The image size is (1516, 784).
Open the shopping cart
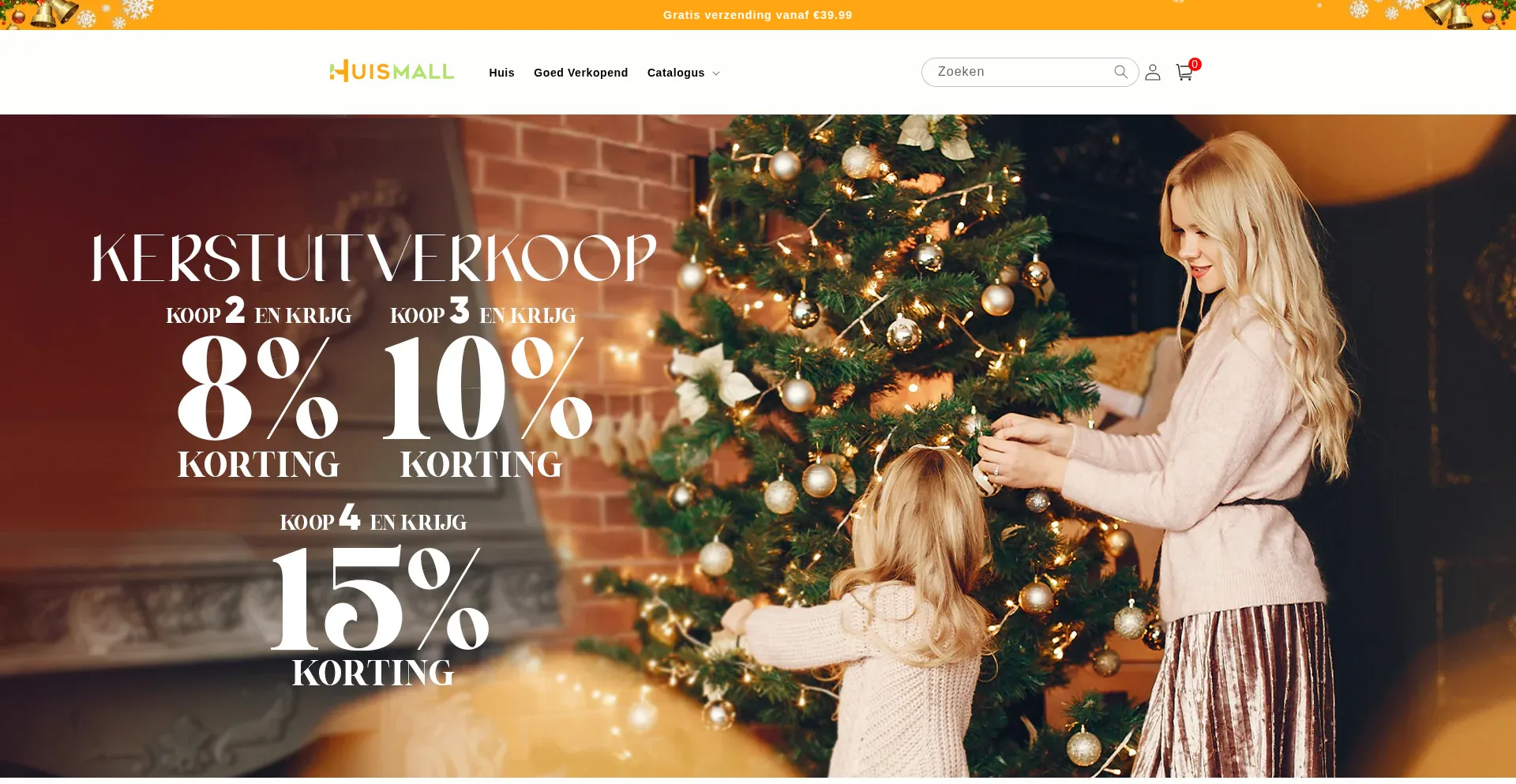(1184, 73)
